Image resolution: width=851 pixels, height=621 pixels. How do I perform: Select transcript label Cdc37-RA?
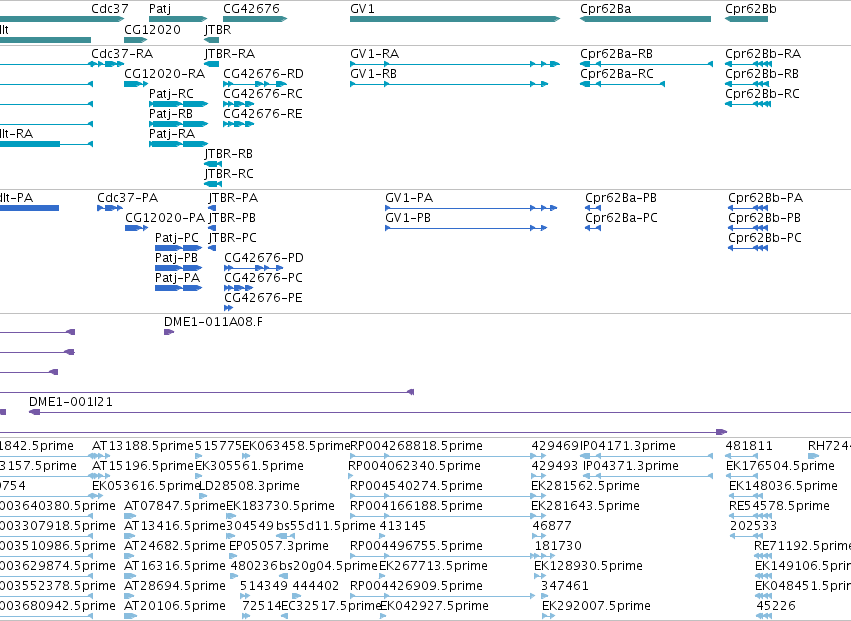tap(122, 54)
